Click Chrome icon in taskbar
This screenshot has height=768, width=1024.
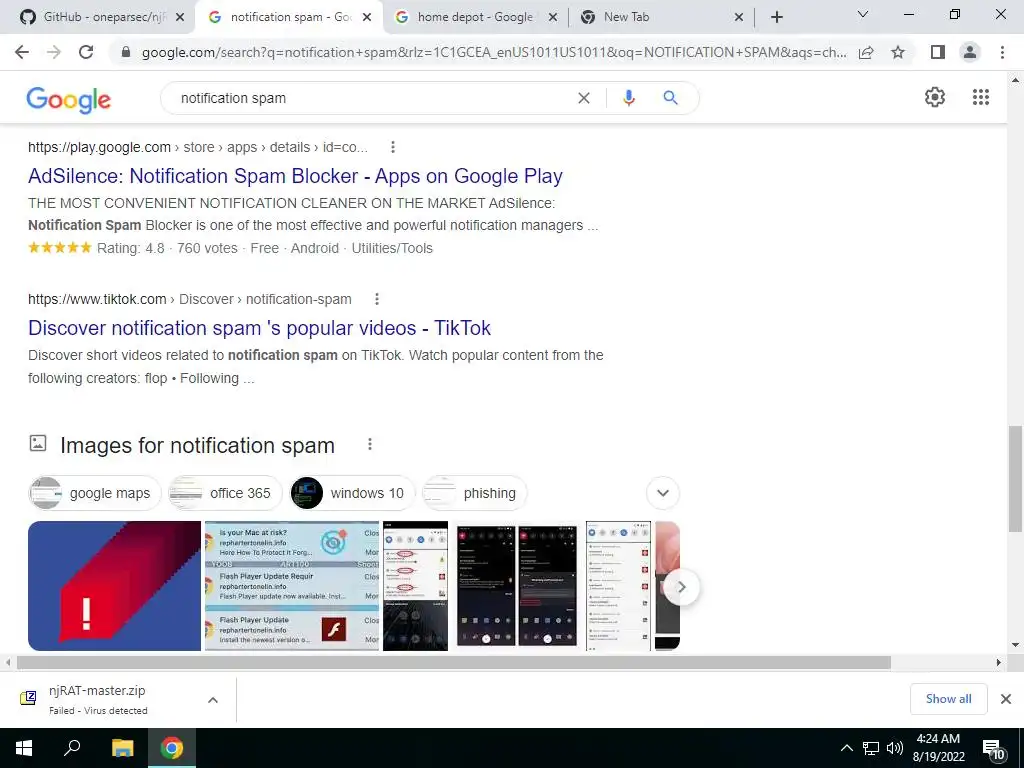coord(172,748)
